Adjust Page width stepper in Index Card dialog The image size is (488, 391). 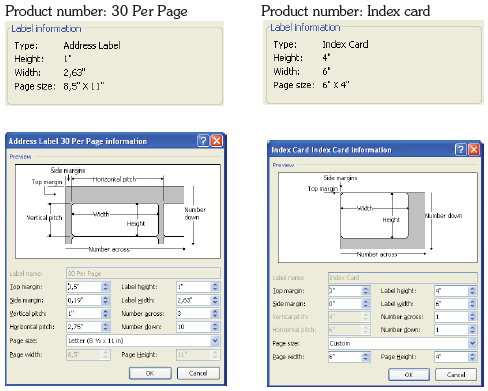pos(366,357)
